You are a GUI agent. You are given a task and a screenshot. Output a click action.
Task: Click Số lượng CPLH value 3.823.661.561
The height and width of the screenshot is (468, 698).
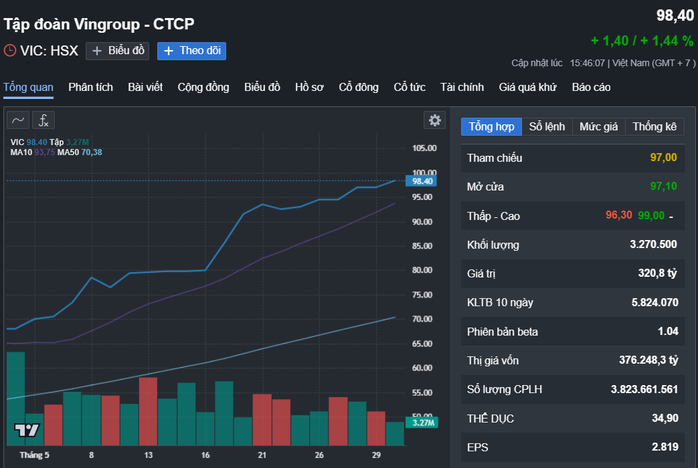[x=644, y=390]
